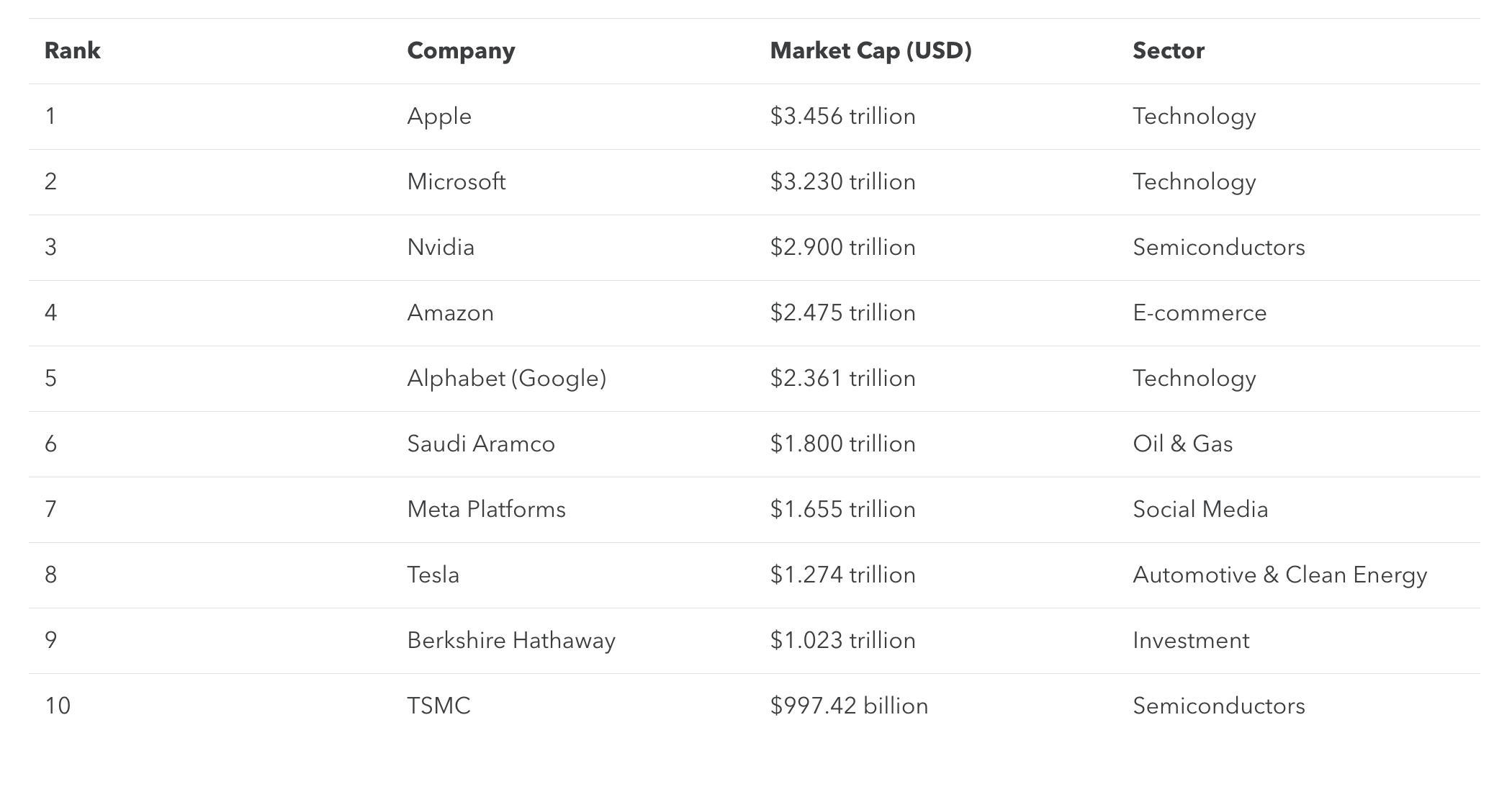Select the Automotive & Clean Energy cell

coord(1279,575)
